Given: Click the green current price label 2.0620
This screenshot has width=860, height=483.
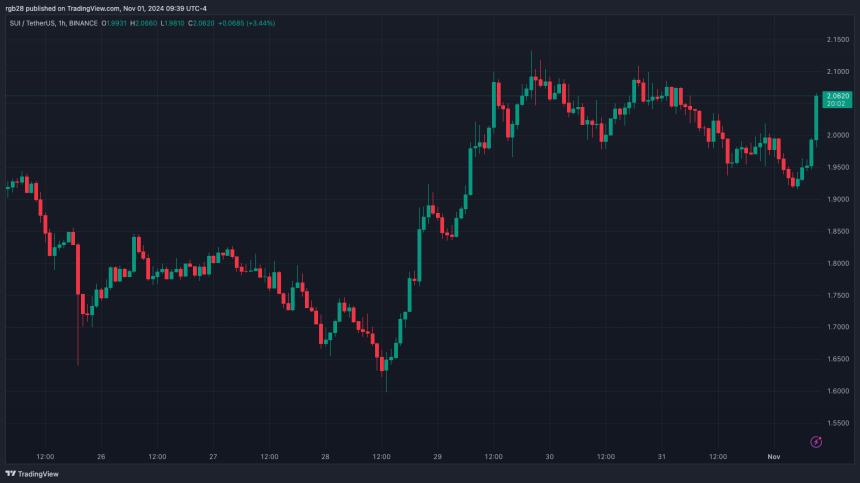Looking at the screenshot, I should coord(834,96).
